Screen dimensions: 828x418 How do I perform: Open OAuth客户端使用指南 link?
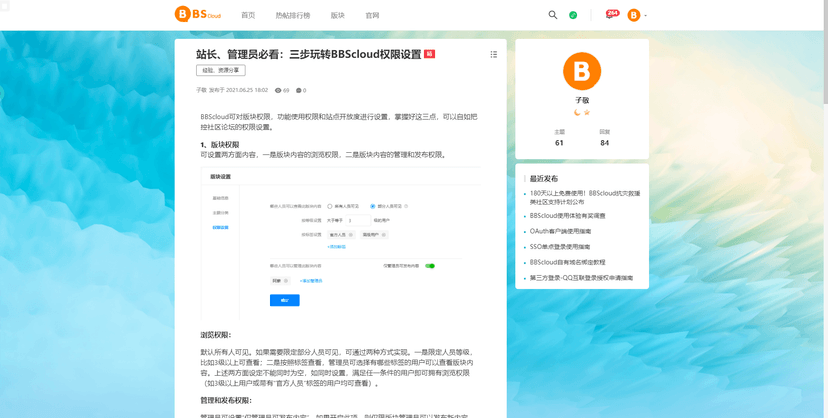[x=560, y=231]
